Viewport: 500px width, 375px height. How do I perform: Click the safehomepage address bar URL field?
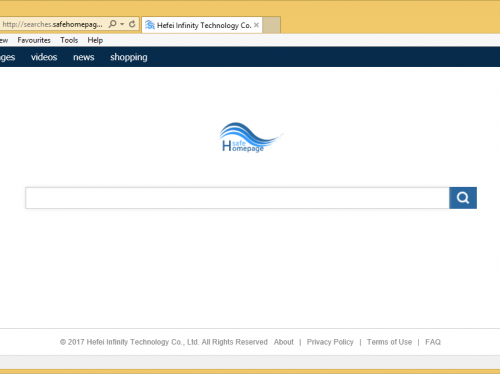click(52, 24)
